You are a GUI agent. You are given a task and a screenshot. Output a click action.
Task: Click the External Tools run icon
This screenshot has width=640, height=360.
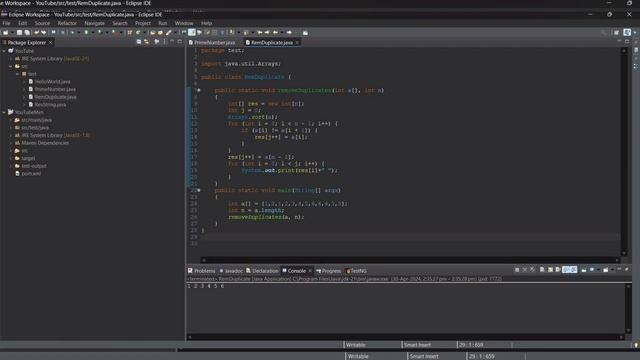click(114, 32)
